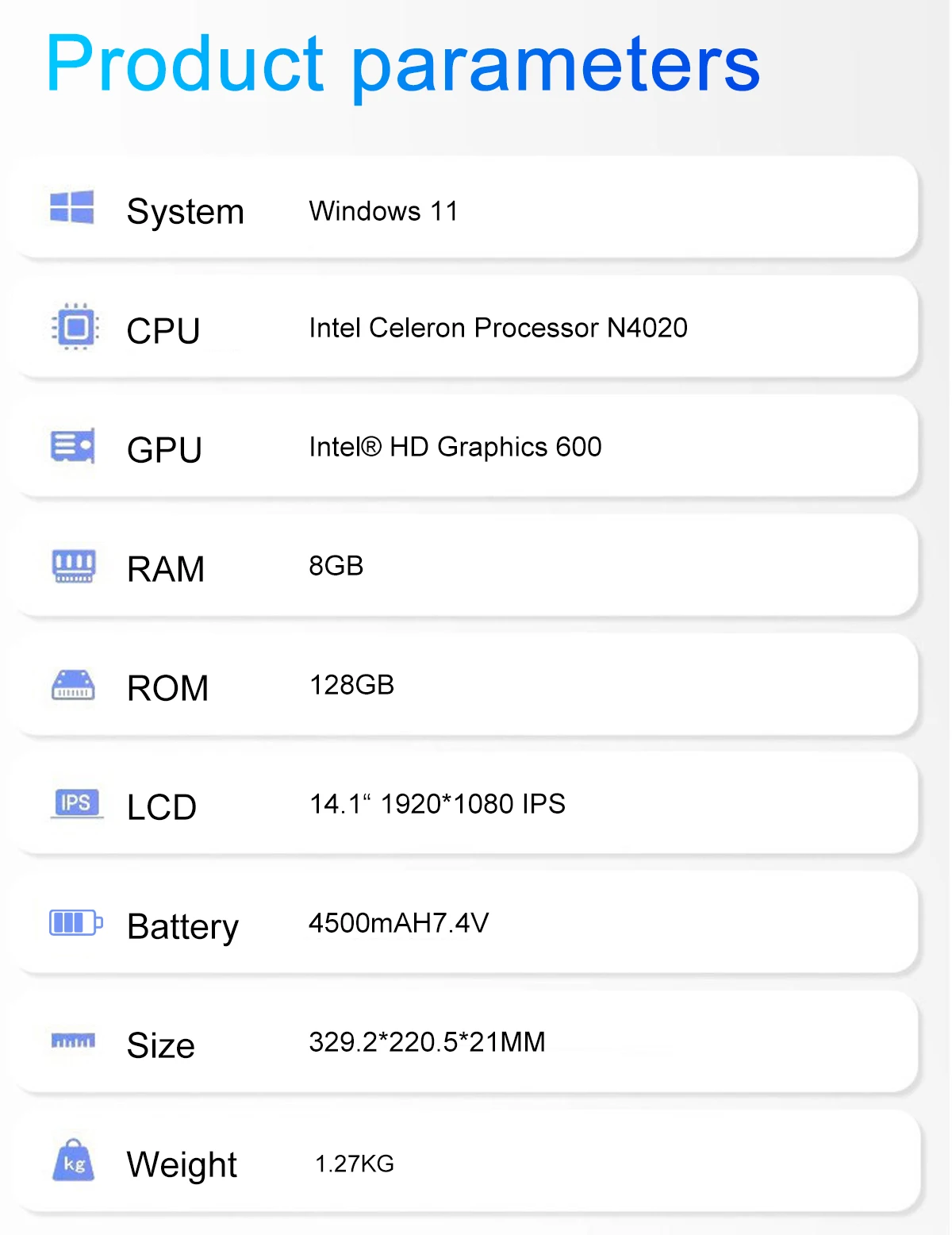This screenshot has height=1235, width=952.
Task: Click 'Intel Celeron Processor N4020' text
Action: point(498,328)
